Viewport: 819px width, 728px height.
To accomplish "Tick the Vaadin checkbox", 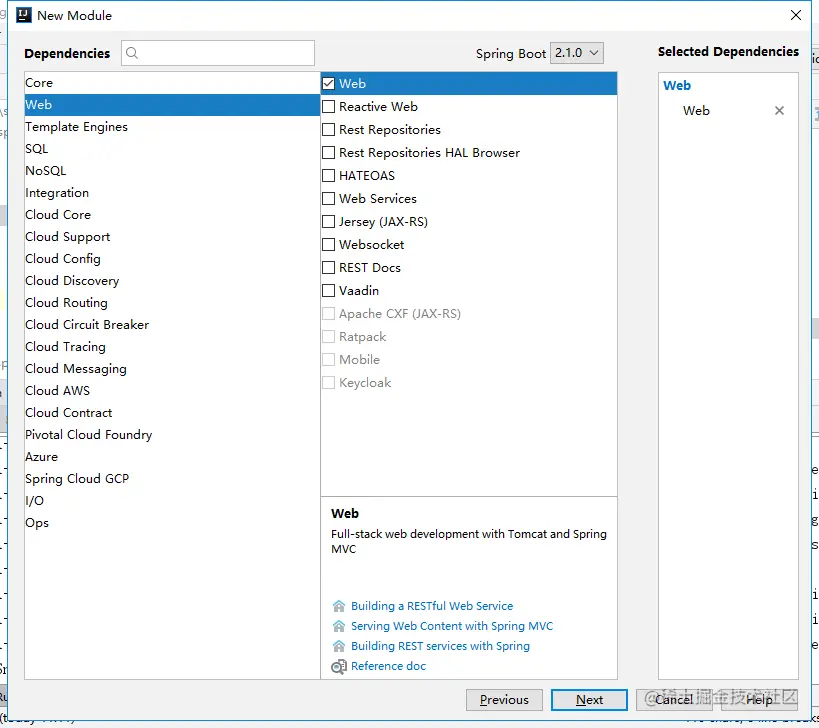I will coord(329,290).
